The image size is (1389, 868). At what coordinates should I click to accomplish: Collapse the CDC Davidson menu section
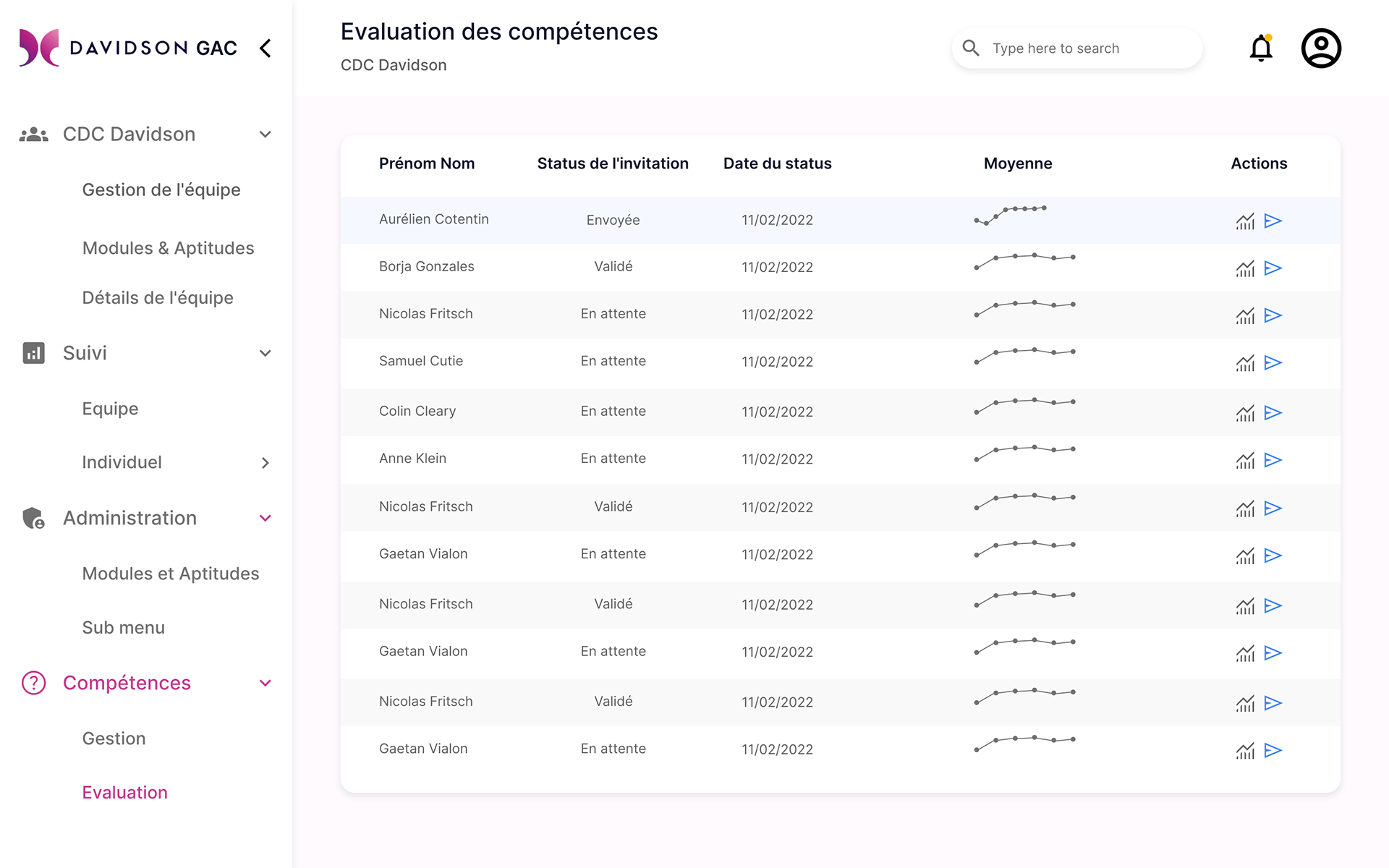[266, 135]
